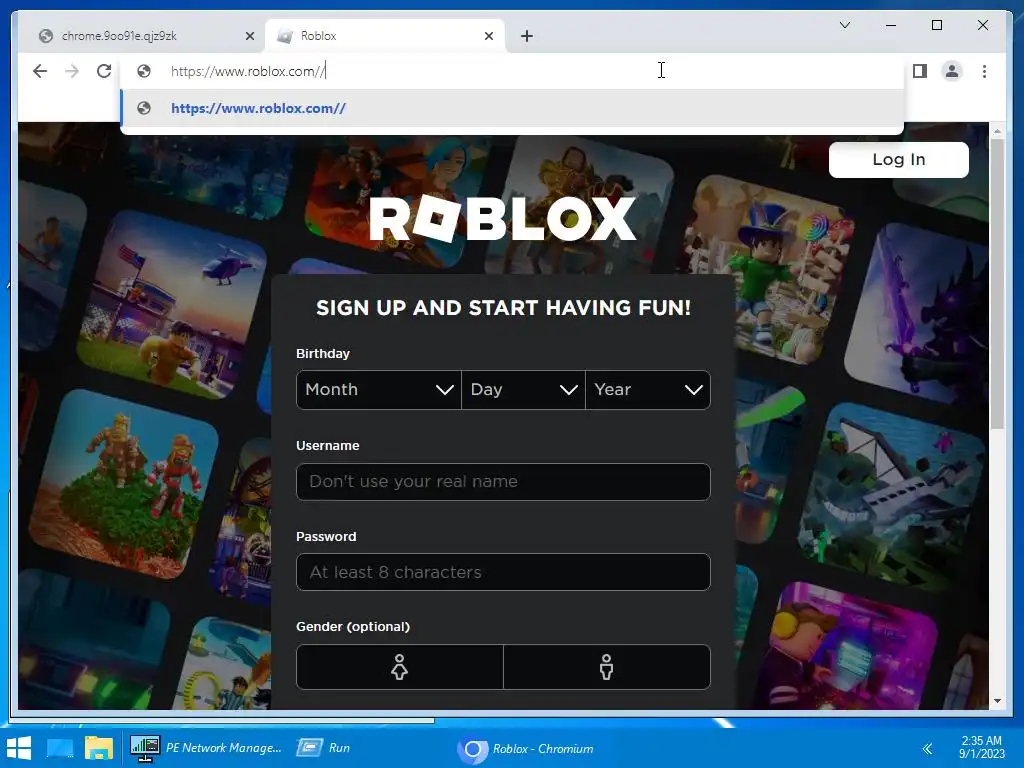Open the Year birthday dropdown

(x=648, y=390)
